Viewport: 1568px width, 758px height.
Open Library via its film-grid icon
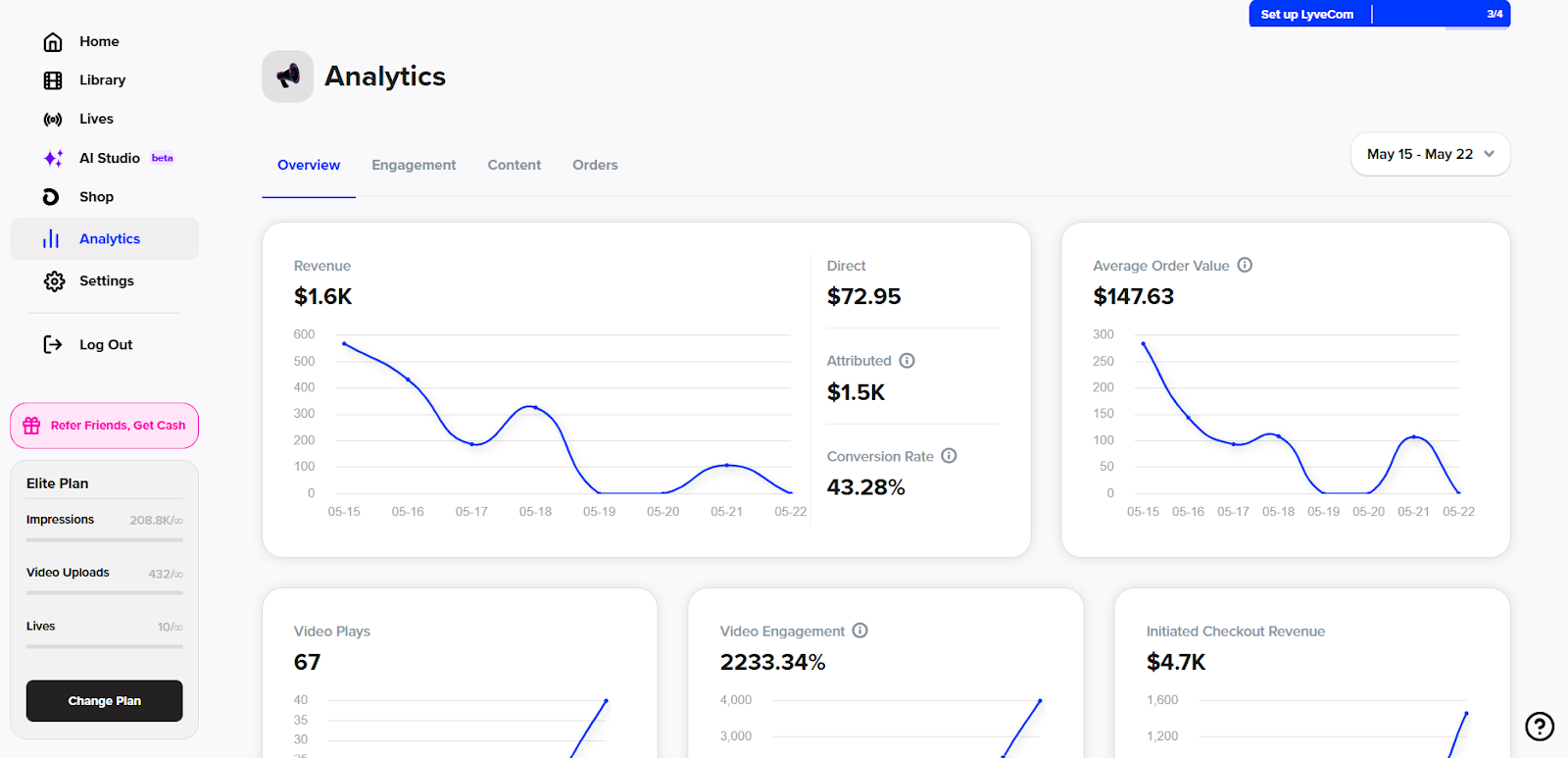click(53, 80)
